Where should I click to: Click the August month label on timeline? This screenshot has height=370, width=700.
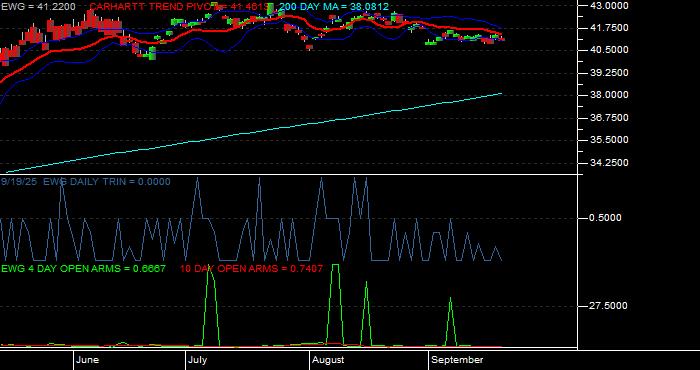pyautogui.click(x=328, y=360)
